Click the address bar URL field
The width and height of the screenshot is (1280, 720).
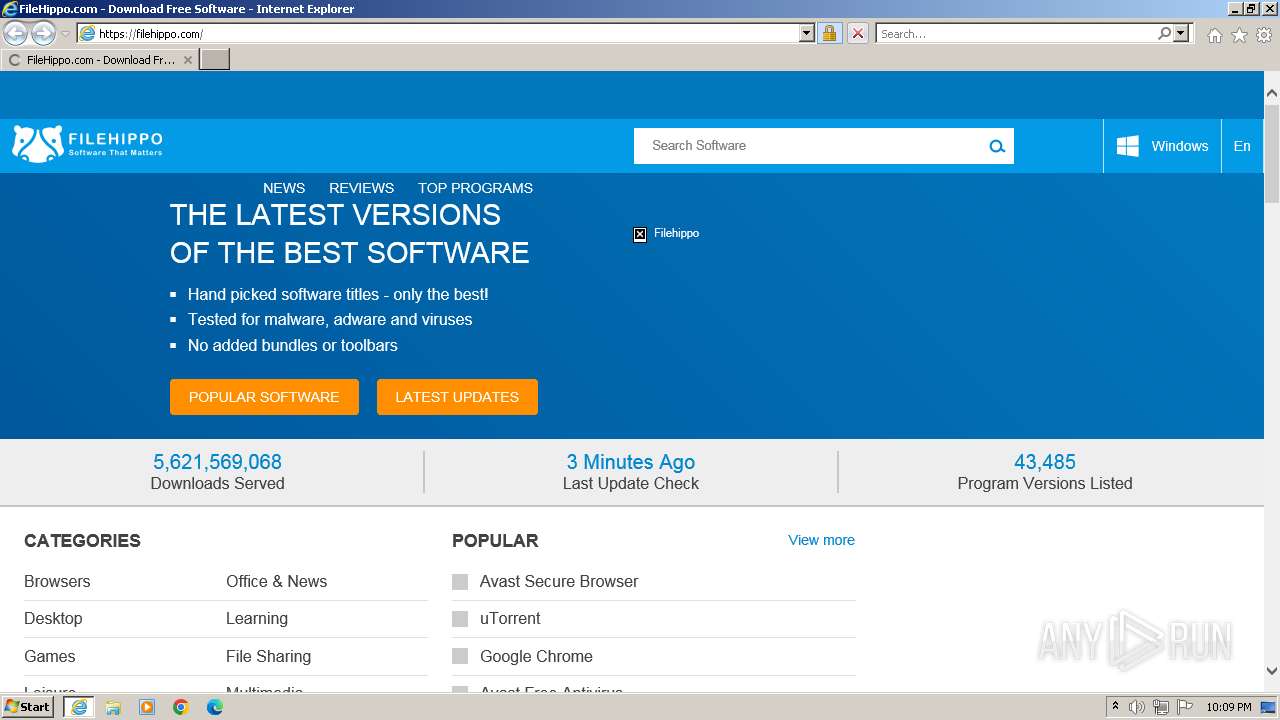point(448,33)
